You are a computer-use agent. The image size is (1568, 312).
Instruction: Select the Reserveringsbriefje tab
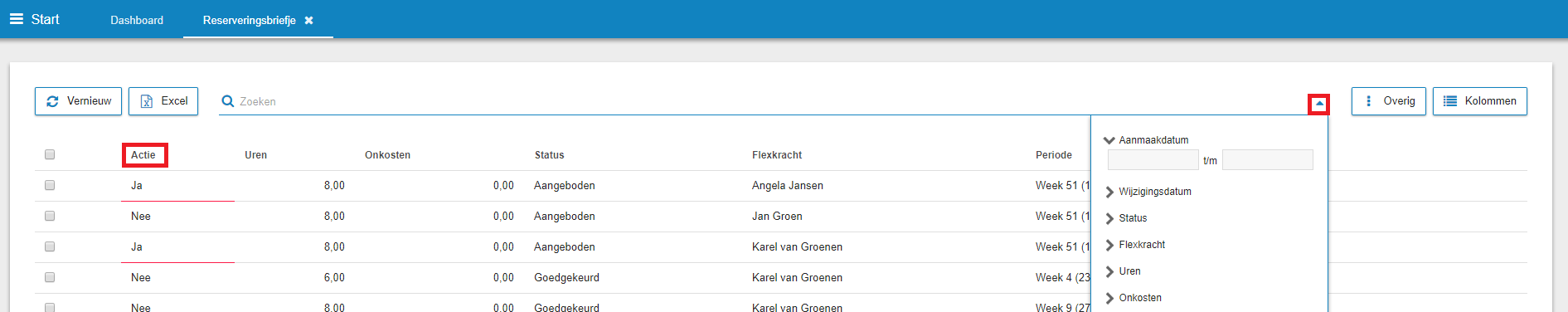(250, 20)
